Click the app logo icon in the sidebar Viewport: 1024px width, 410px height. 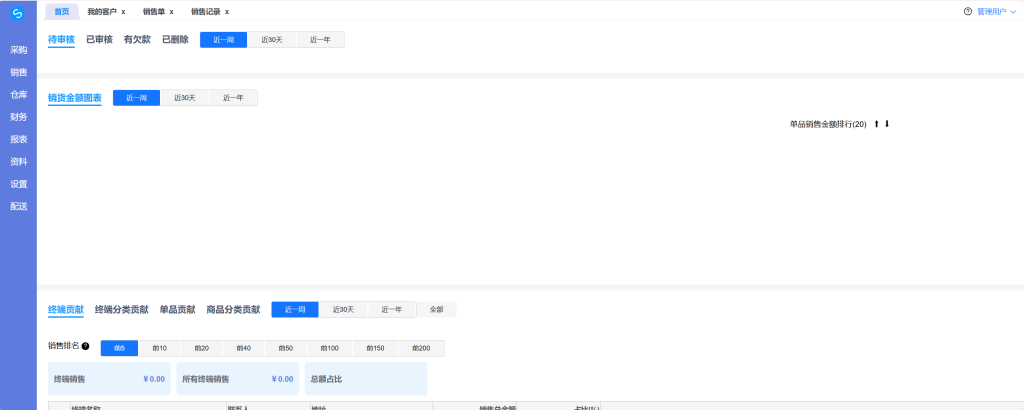18,12
